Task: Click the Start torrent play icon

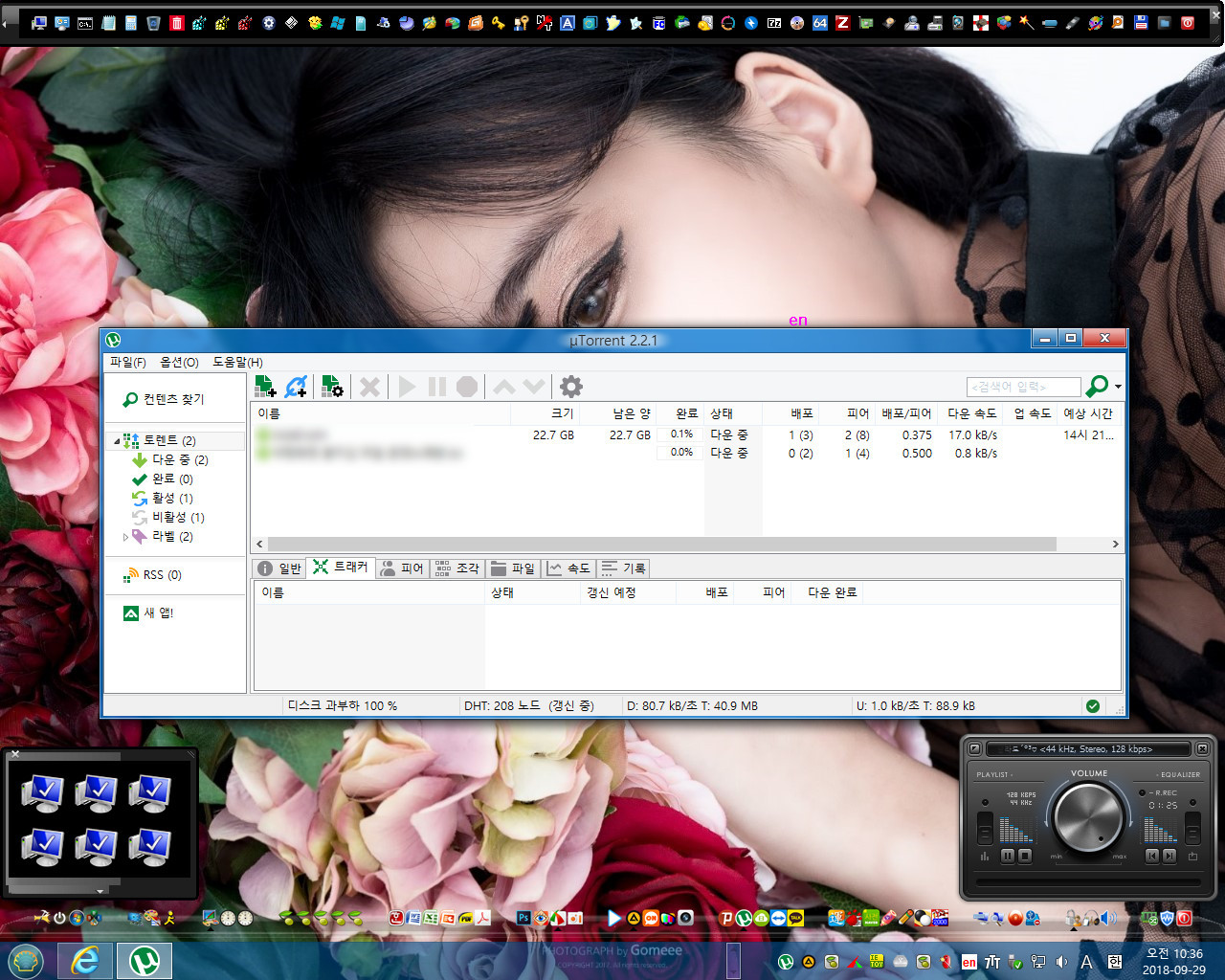Action: (407, 387)
